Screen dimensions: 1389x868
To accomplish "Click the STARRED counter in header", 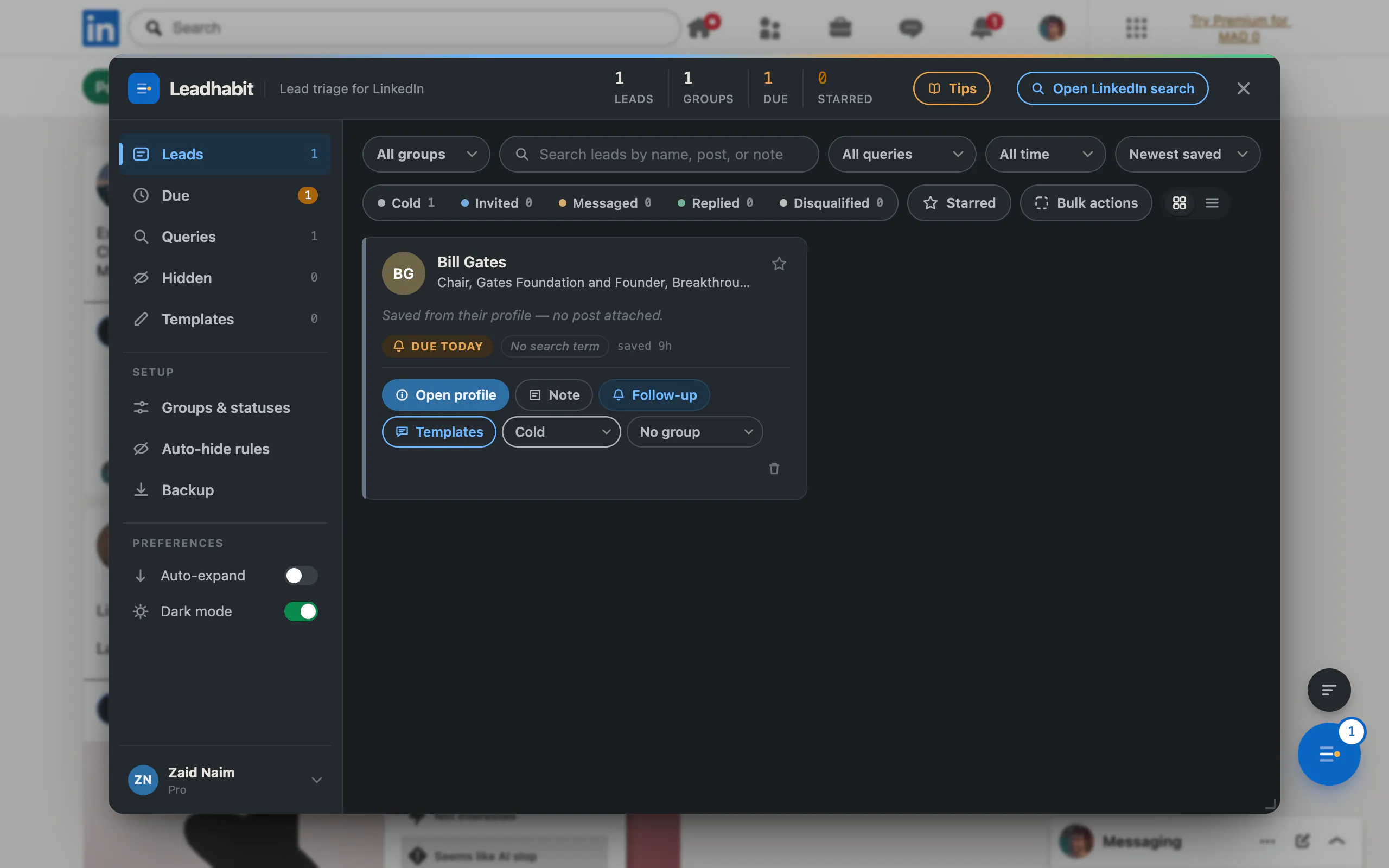I will tap(845, 88).
